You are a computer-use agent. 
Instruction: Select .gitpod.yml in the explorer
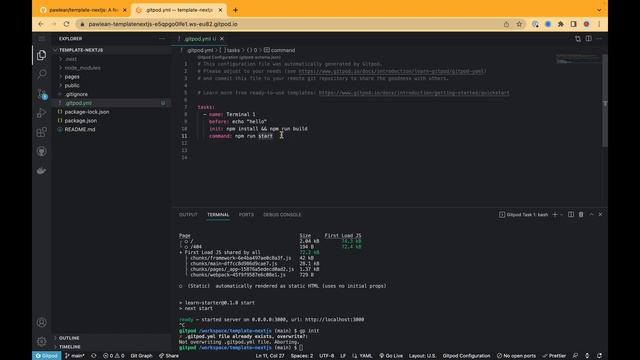click(78, 103)
